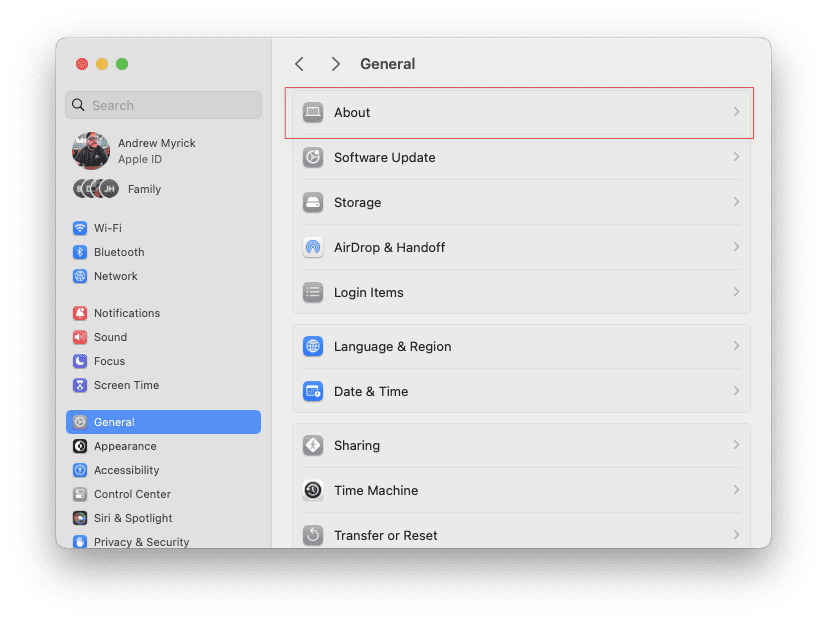This screenshot has width=827, height=622.
Task: Select Screen Time label in sidebar
Action: (x=127, y=385)
